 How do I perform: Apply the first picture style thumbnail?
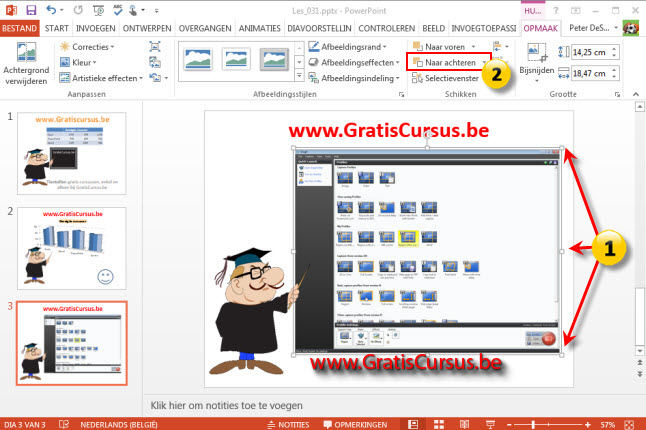click(198, 59)
